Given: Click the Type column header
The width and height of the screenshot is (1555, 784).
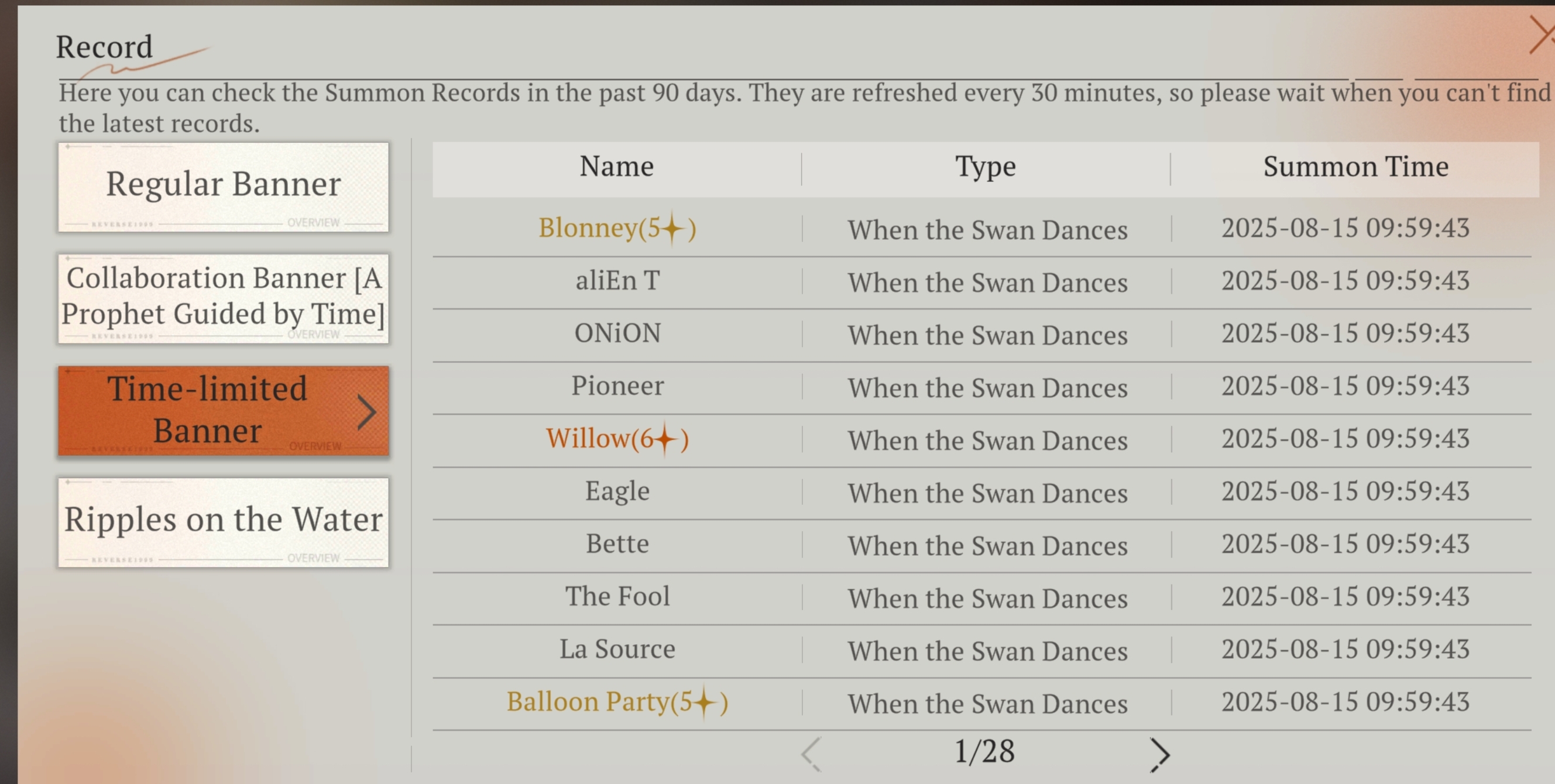Looking at the screenshot, I should click(985, 167).
